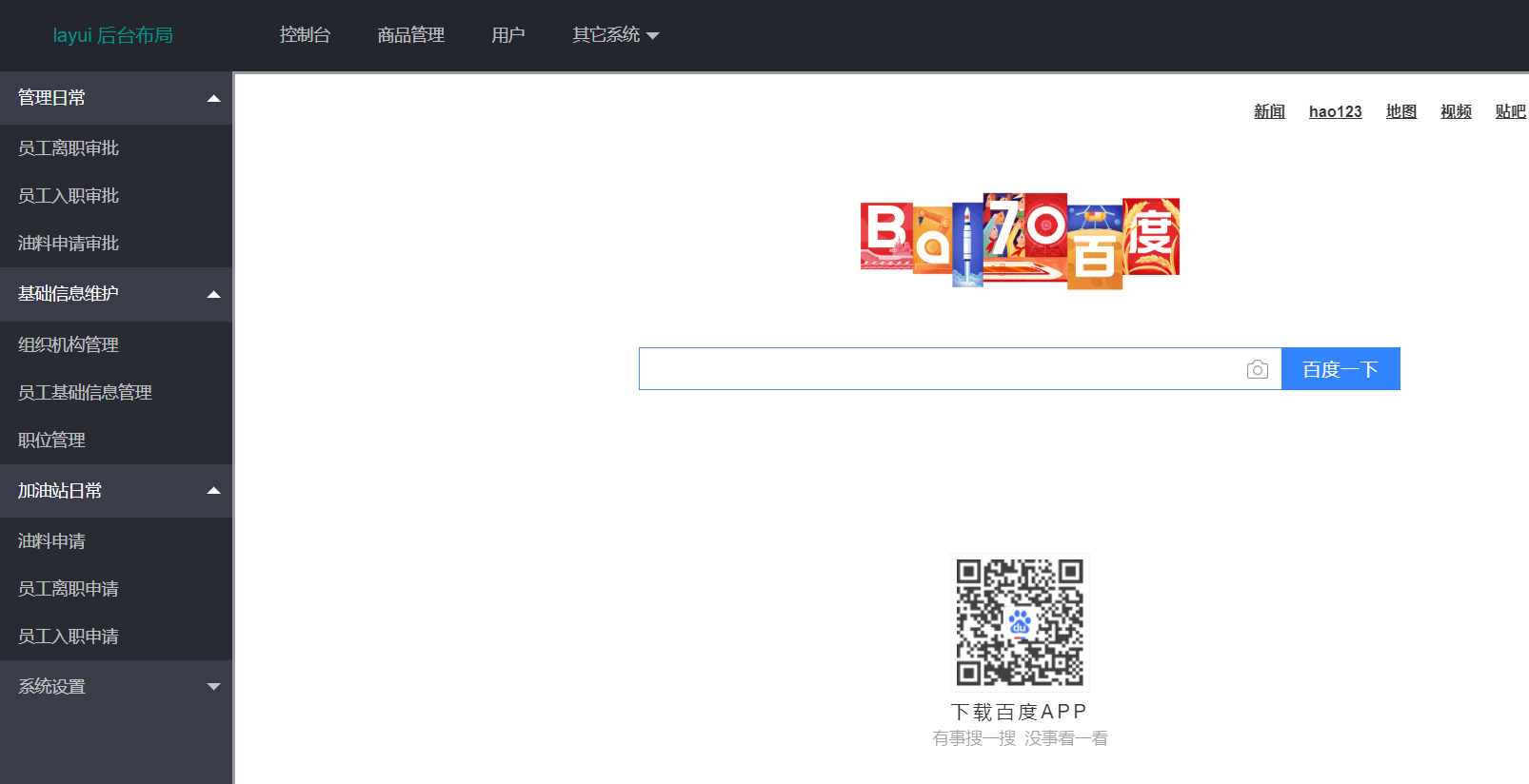The height and width of the screenshot is (784, 1529).
Task: Expand the 系统设置 sidebar section
Action: tap(116, 687)
